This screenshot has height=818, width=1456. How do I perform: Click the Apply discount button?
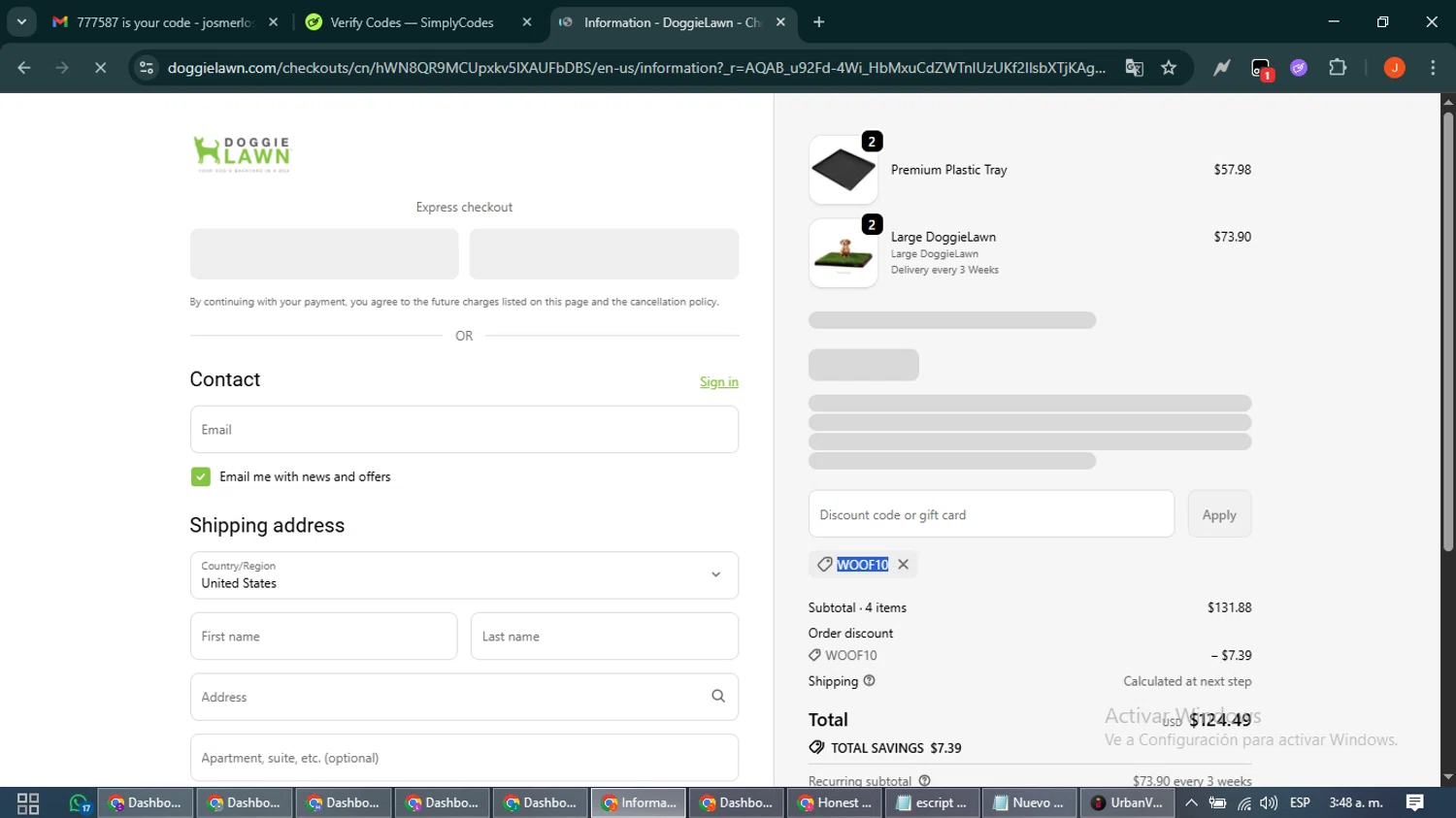(x=1219, y=514)
